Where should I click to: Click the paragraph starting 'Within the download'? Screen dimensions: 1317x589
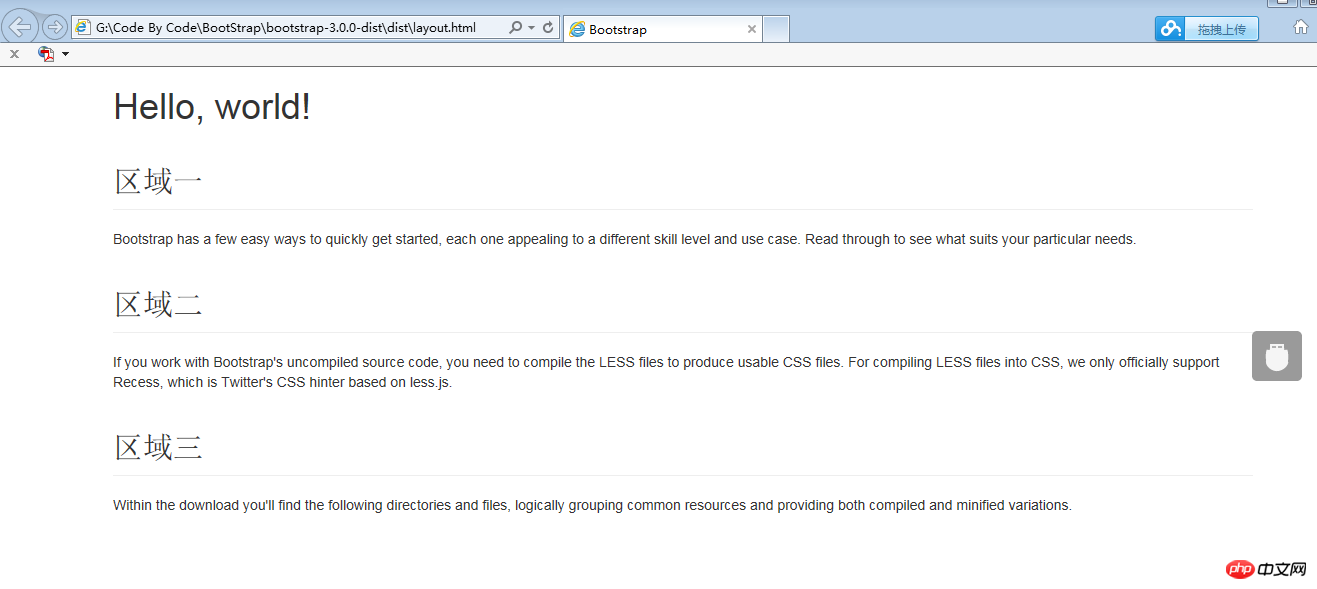click(592, 506)
